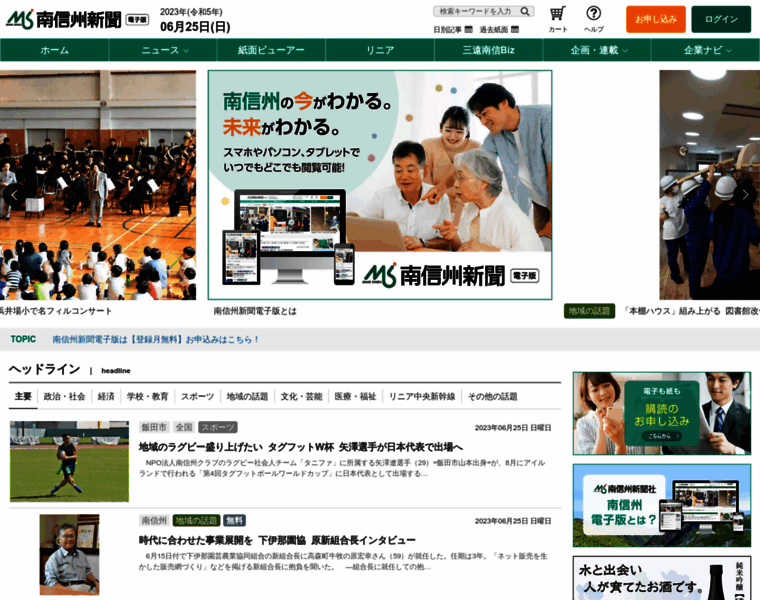
Task: Go to ホーム in the navigation bar
Action: pyautogui.click(x=54, y=50)
